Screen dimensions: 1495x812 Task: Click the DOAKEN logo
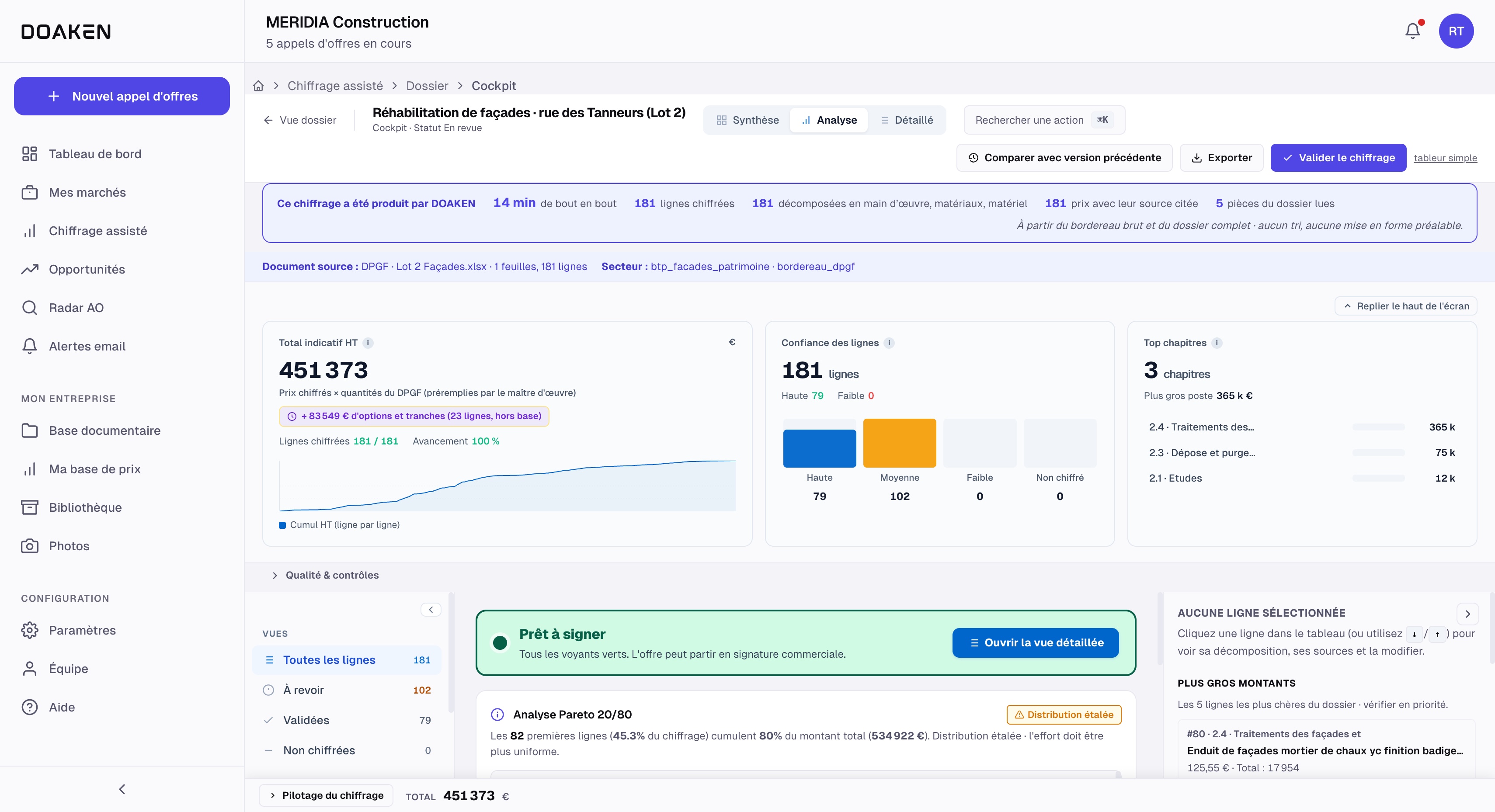coord(66,31)
